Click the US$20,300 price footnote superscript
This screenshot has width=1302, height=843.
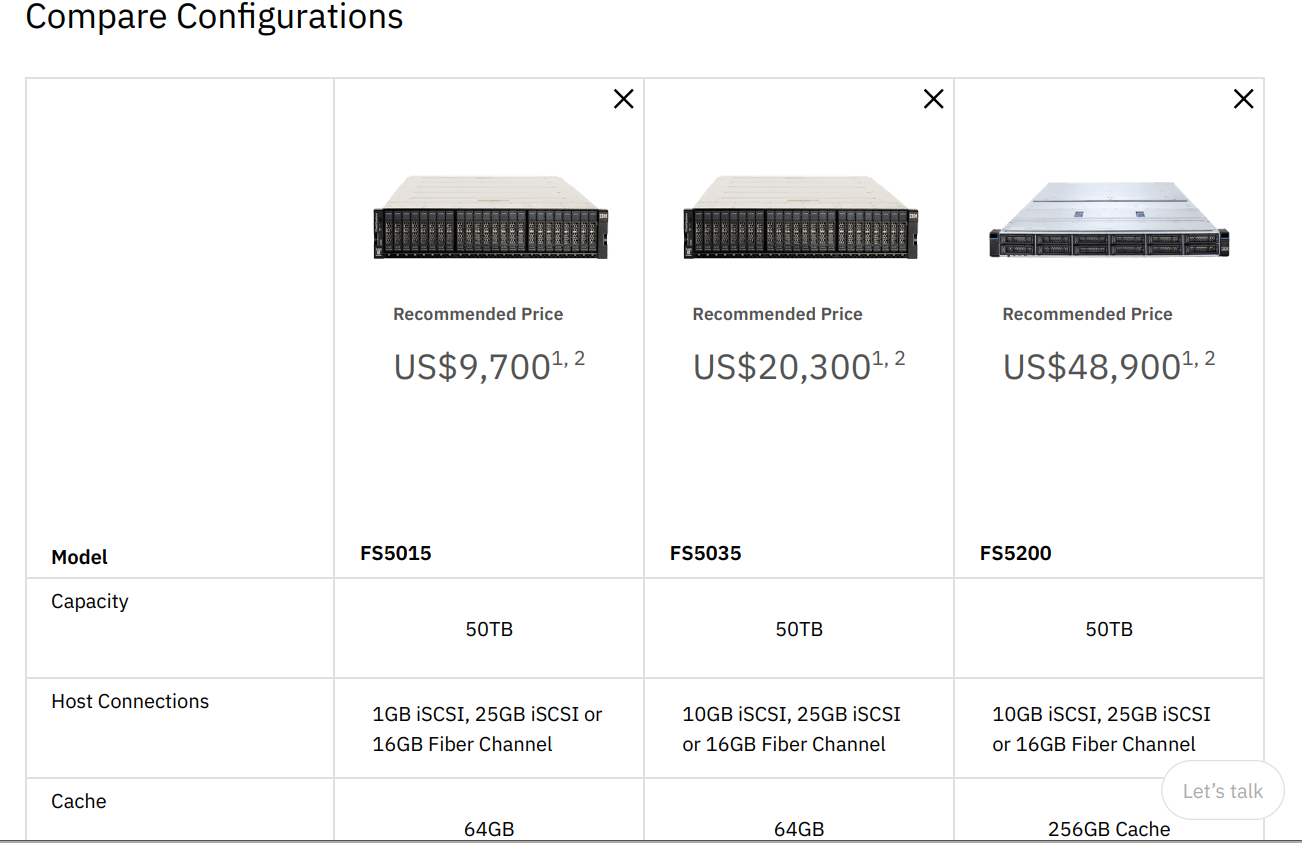888,358
